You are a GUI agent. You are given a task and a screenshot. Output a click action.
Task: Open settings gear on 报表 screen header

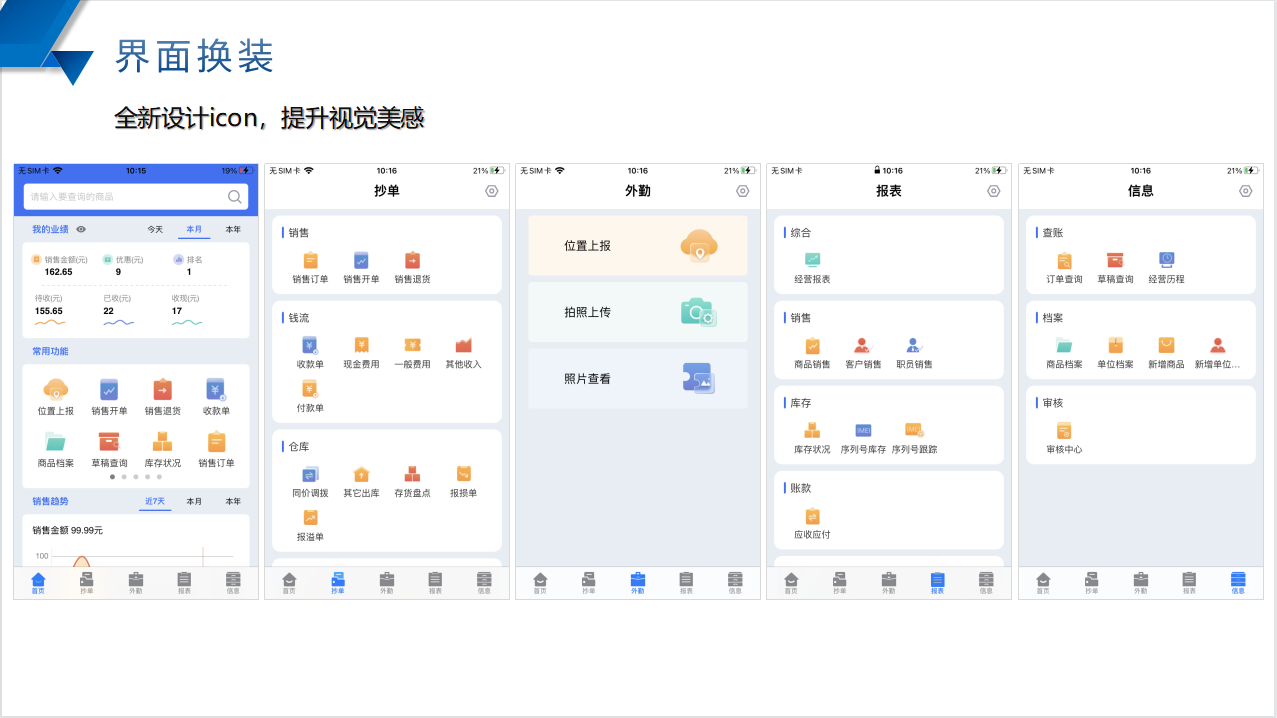[x=993, y=191]
